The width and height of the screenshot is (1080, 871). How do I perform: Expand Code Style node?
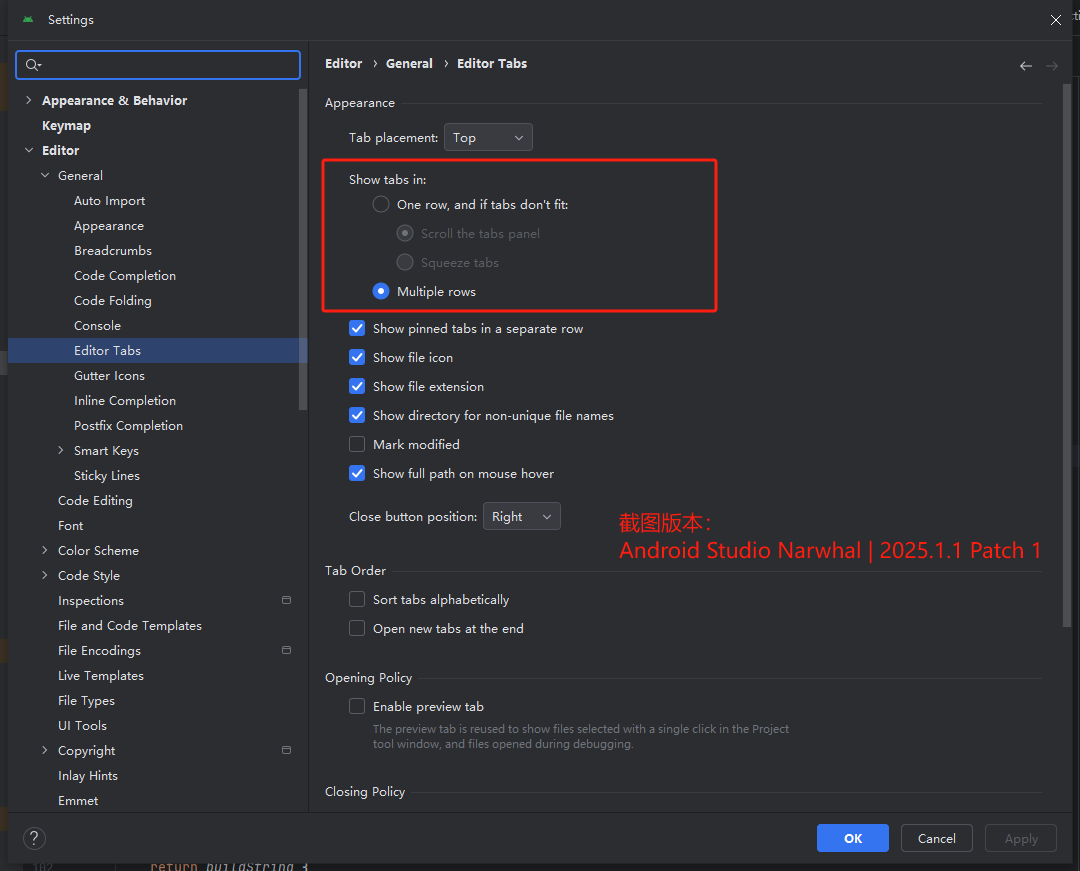[45, 575]
